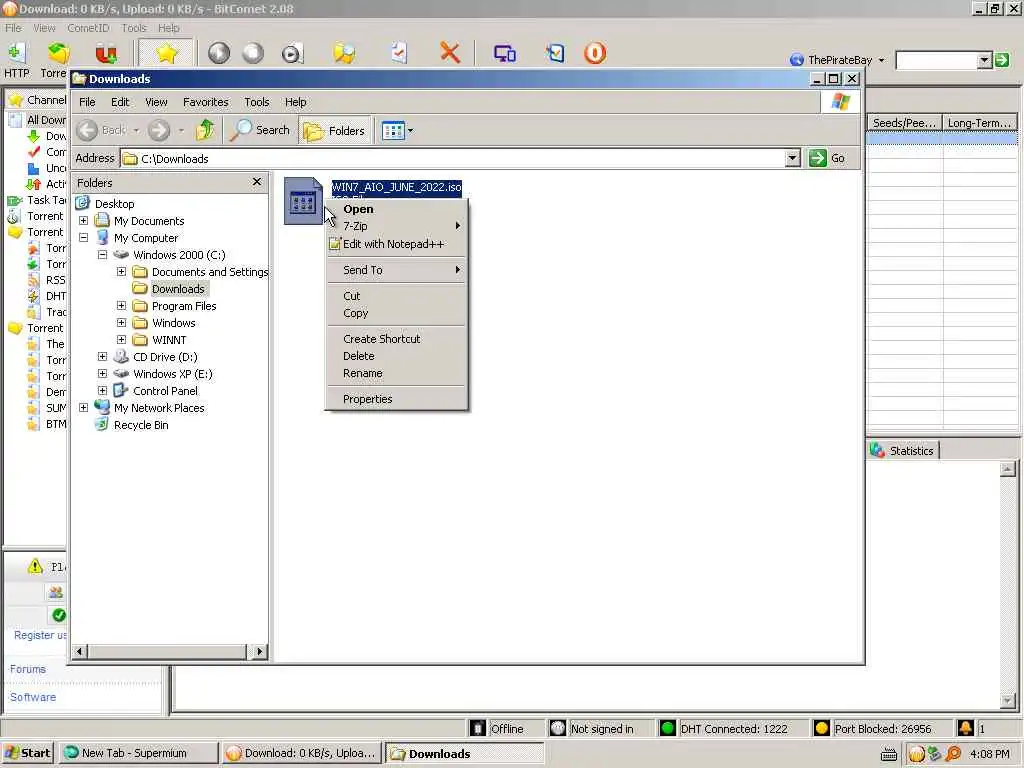Select Recycle Bin in folder tree

click(x=141, y=424)
